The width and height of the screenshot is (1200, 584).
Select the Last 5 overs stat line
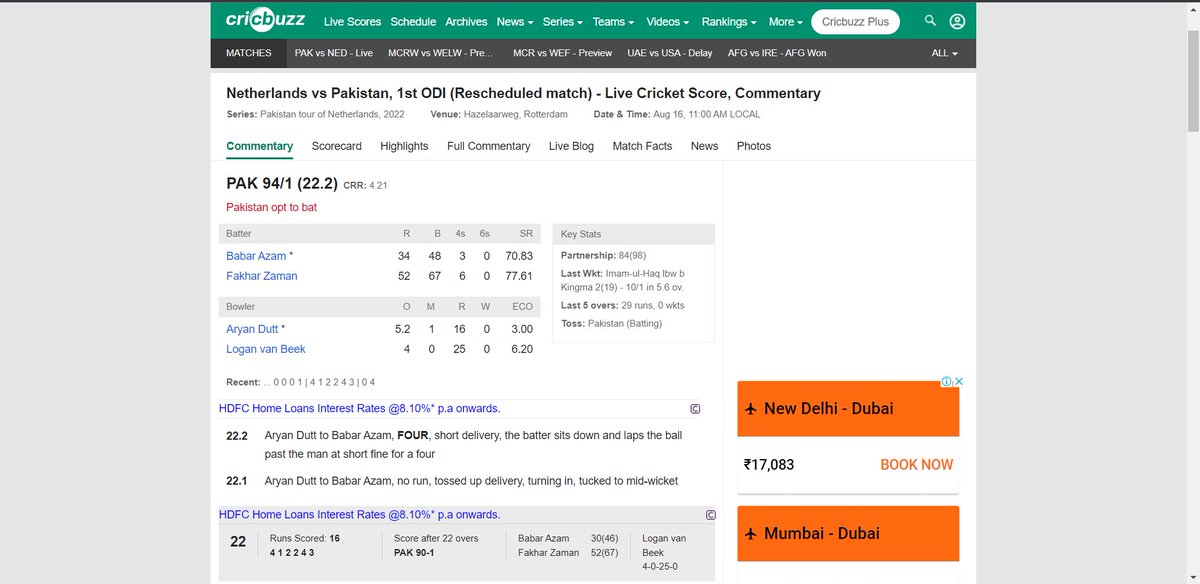tap(622, 305)
